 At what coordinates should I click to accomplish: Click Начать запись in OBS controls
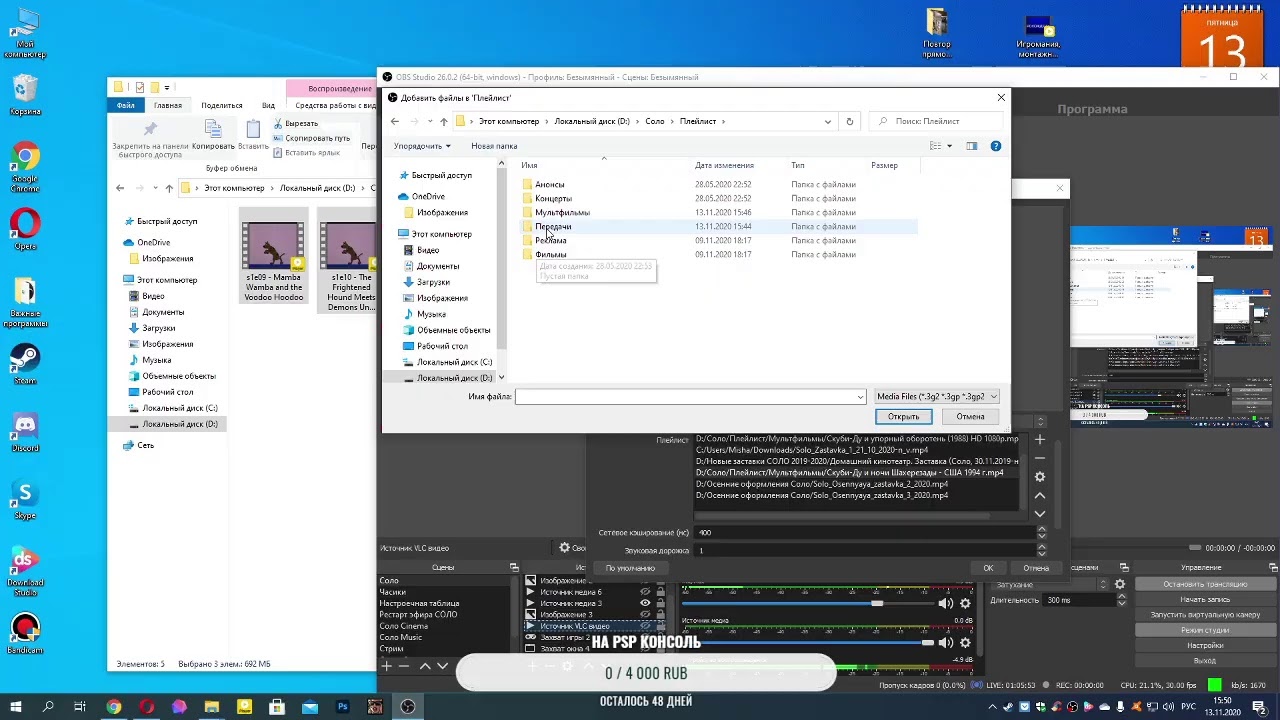click(x=1205, y=599)
